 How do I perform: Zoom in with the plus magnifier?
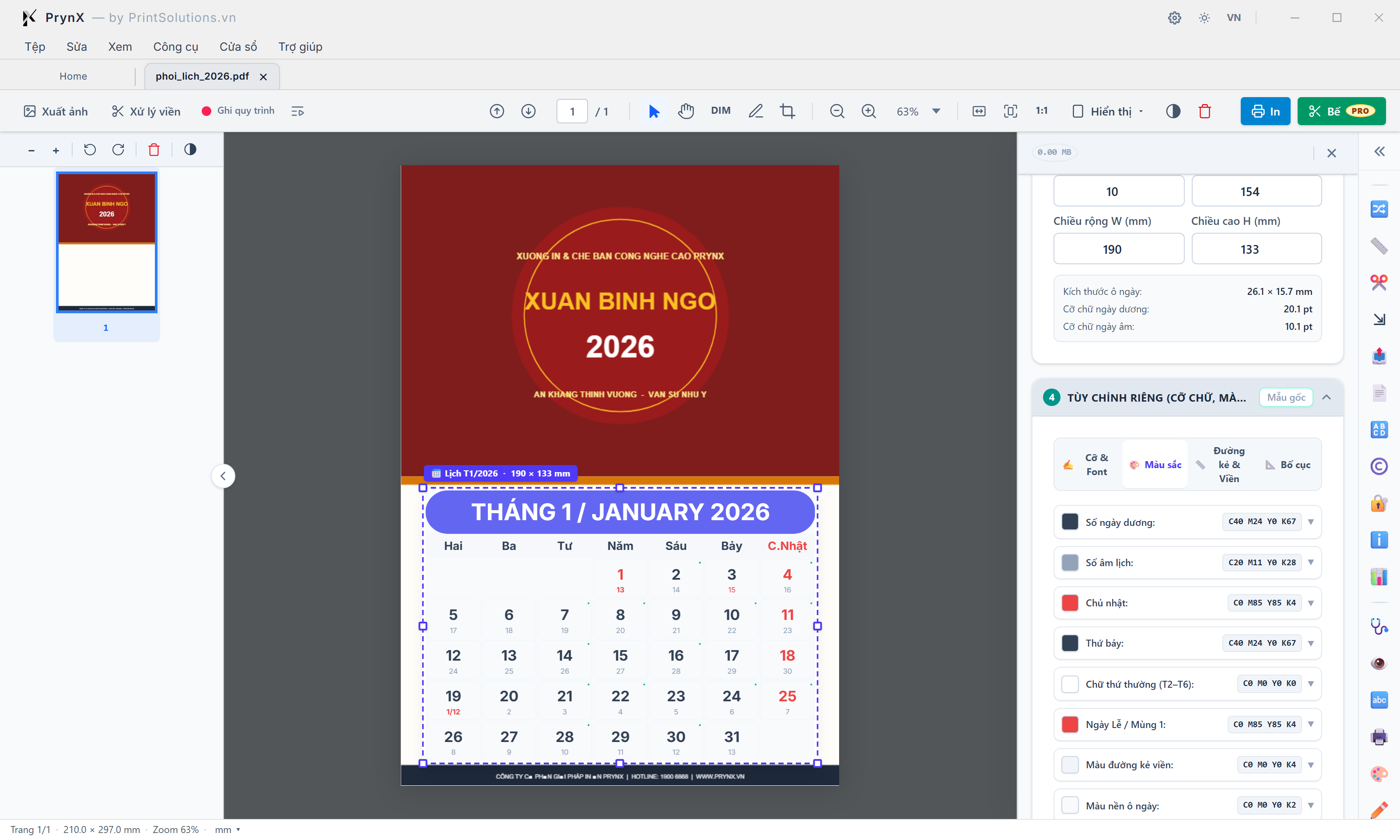tap(868, 112)
